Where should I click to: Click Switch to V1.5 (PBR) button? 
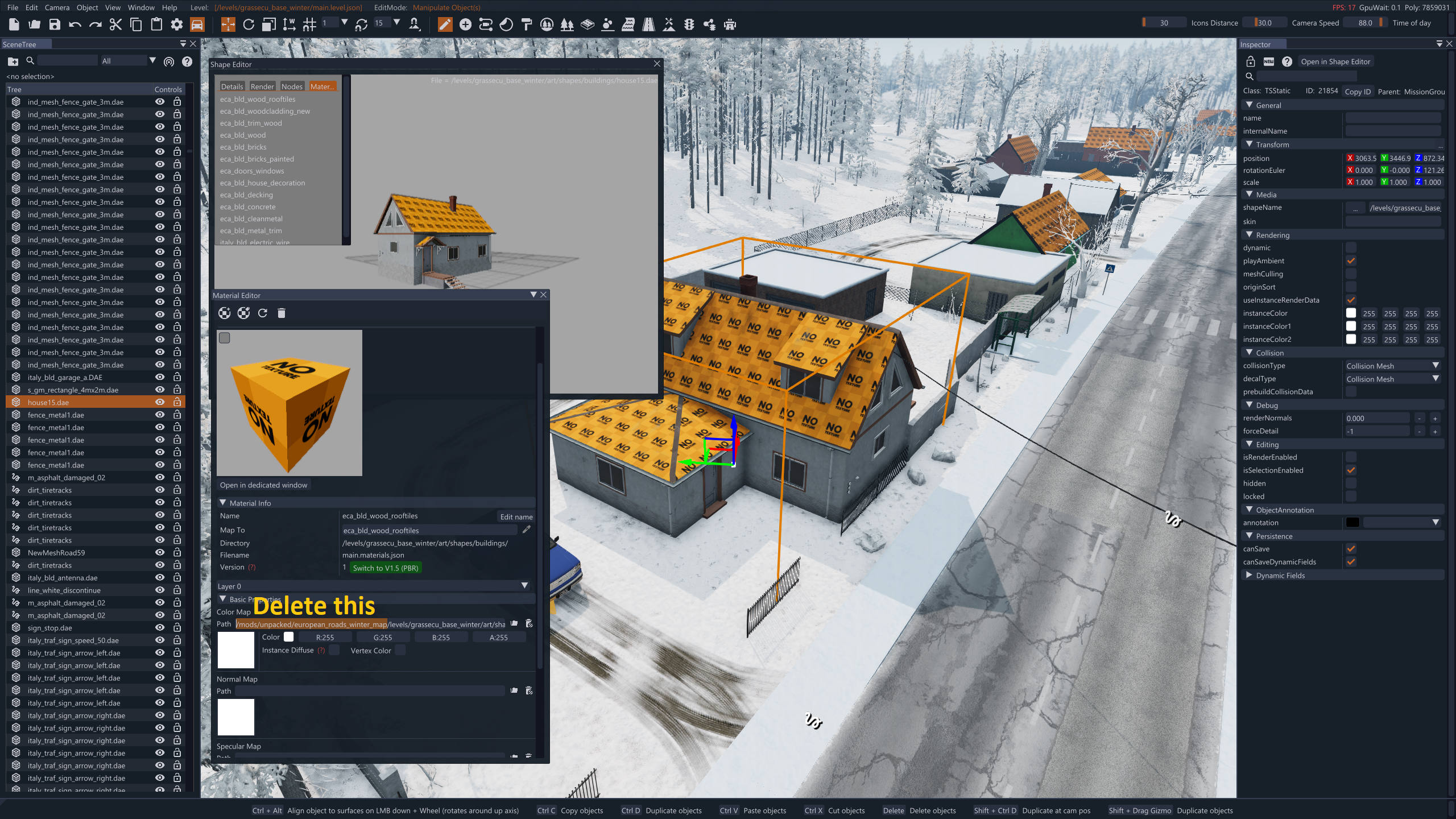pos(385,568)
